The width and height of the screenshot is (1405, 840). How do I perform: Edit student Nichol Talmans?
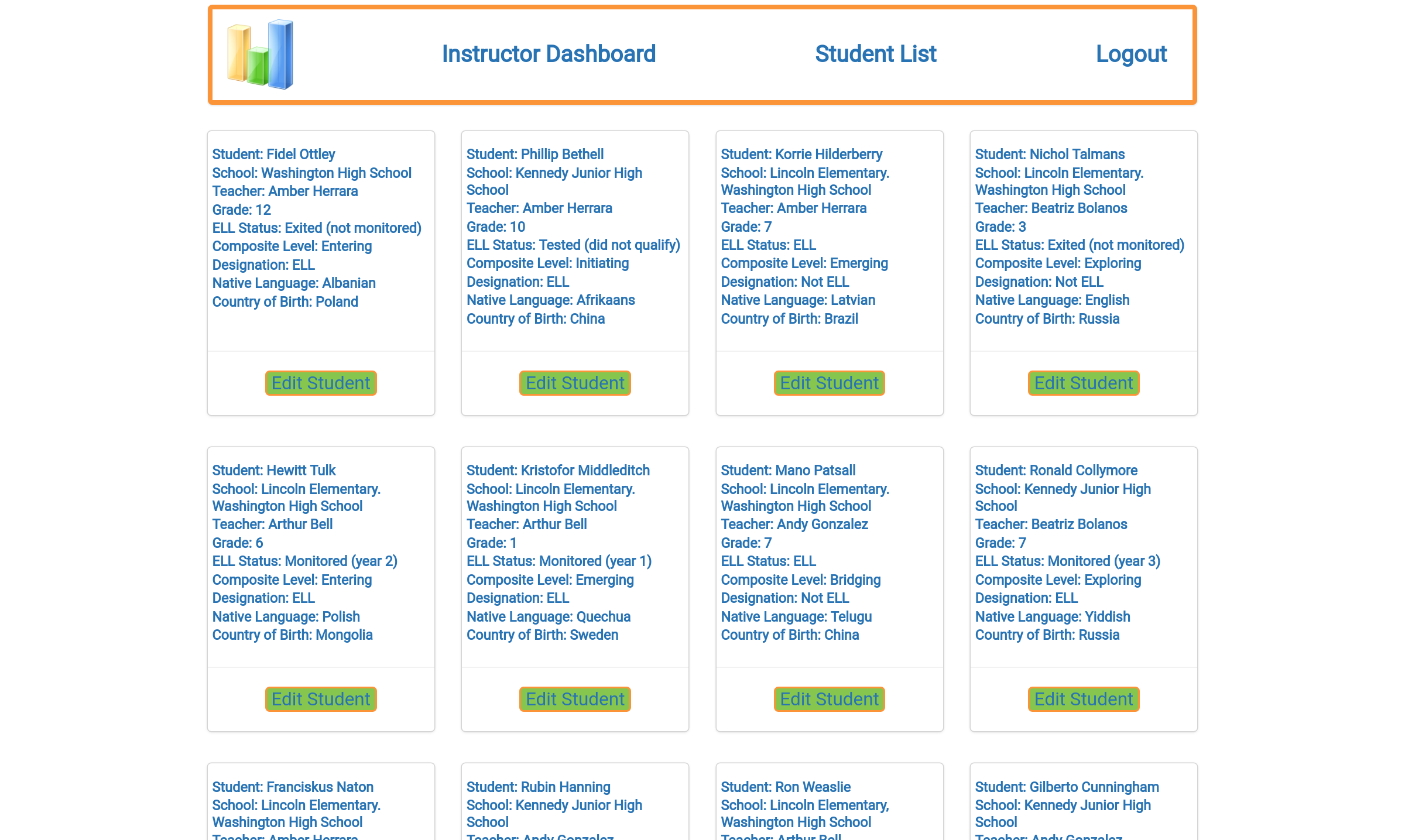(x=1083, y=383)
